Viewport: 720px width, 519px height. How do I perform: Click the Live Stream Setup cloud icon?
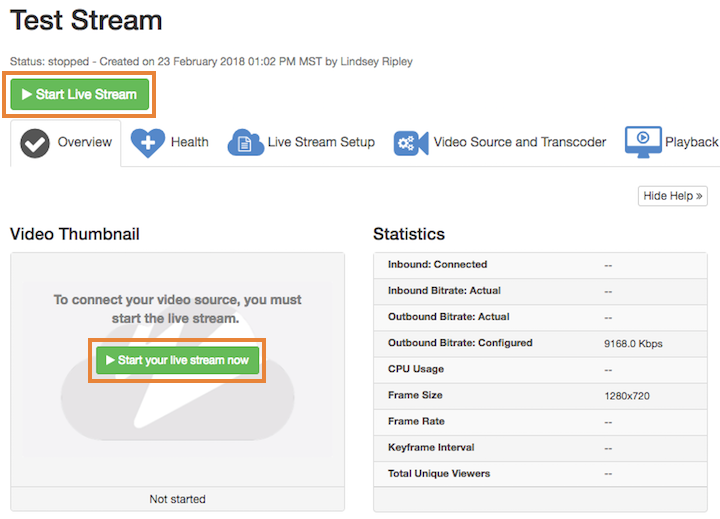tap(245, 143)
